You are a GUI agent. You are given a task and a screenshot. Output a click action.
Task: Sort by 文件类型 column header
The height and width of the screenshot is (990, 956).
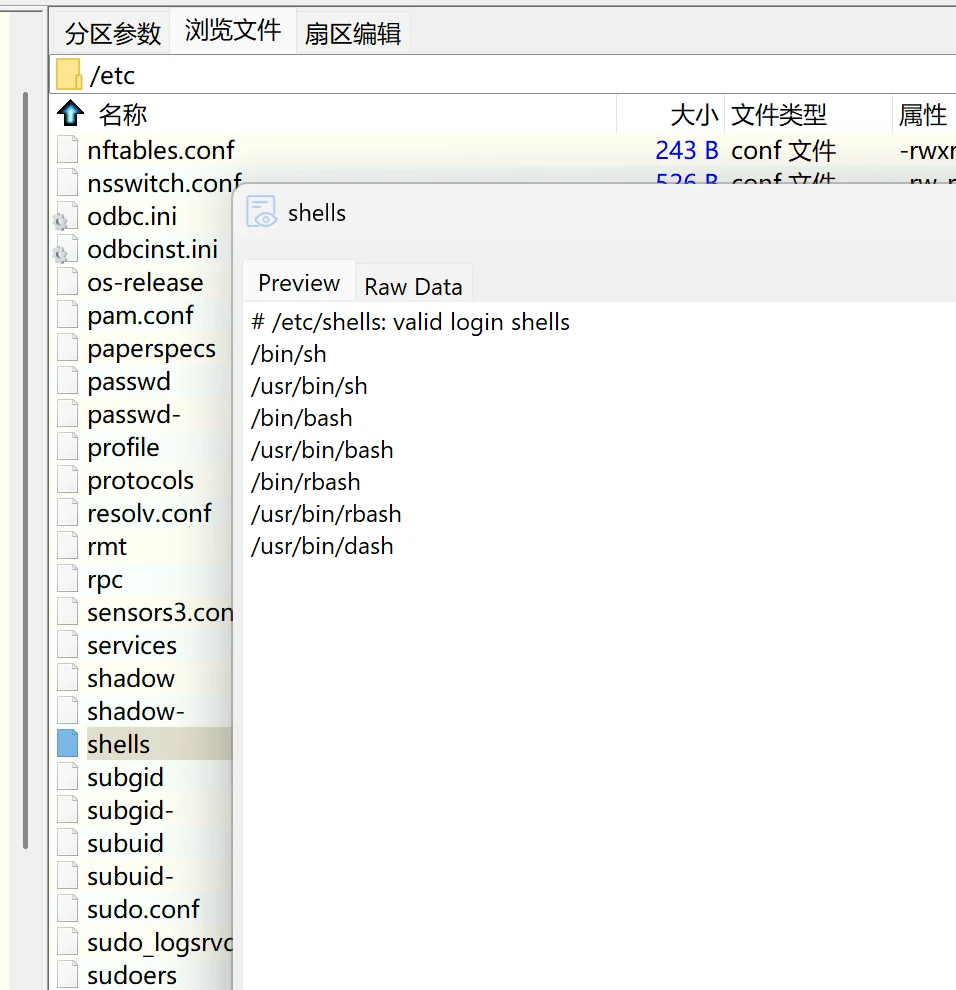779,115
